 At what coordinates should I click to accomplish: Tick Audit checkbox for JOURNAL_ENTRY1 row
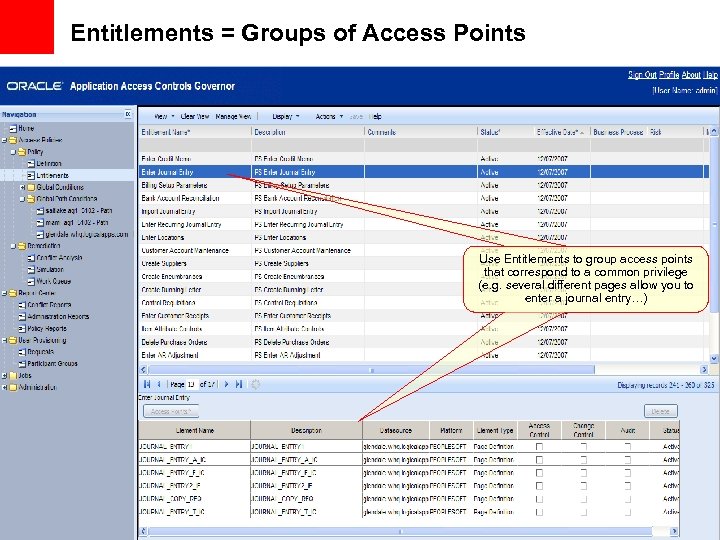(628, 446)
